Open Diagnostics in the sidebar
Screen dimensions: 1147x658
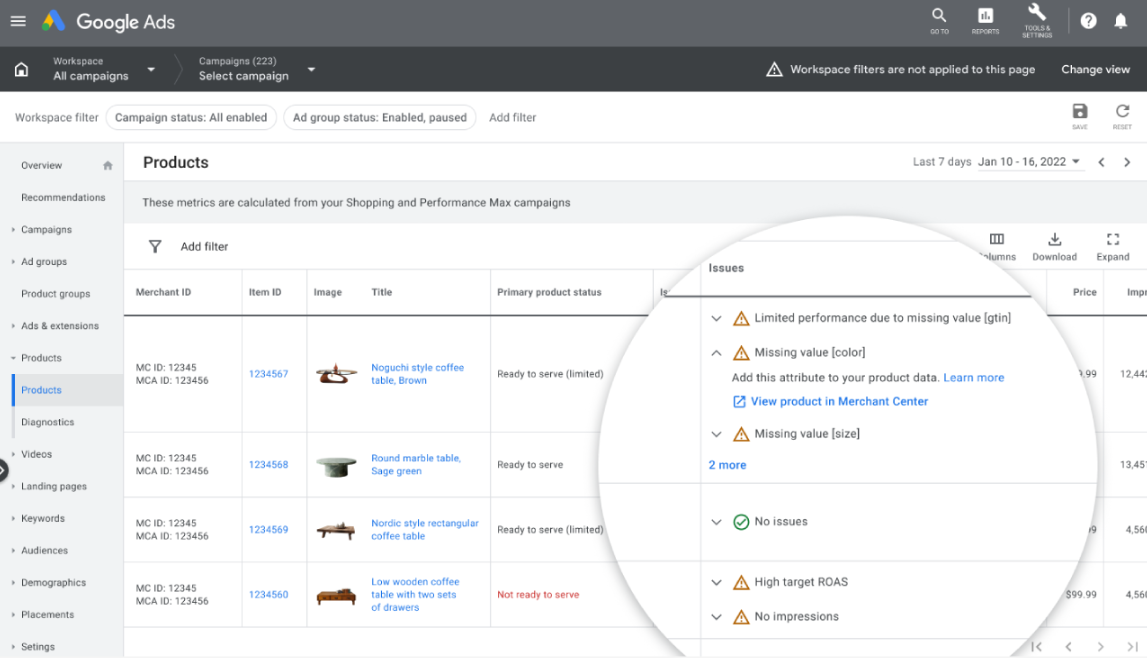pos(48,422)
